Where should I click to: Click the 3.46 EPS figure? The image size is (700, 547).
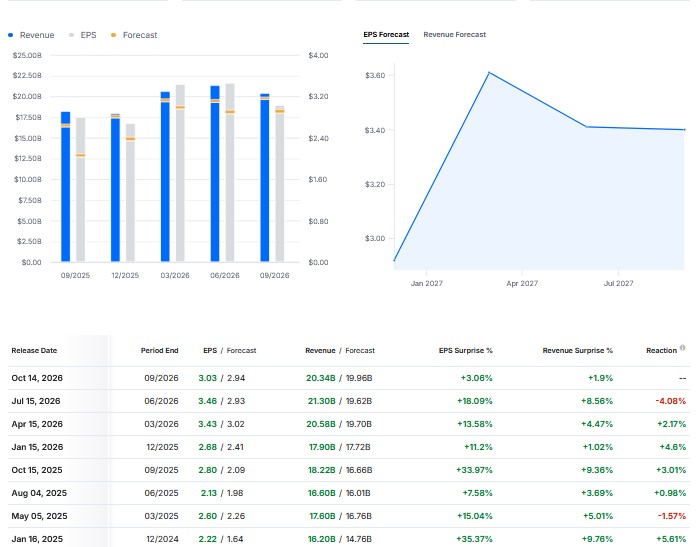pos(208,401)
